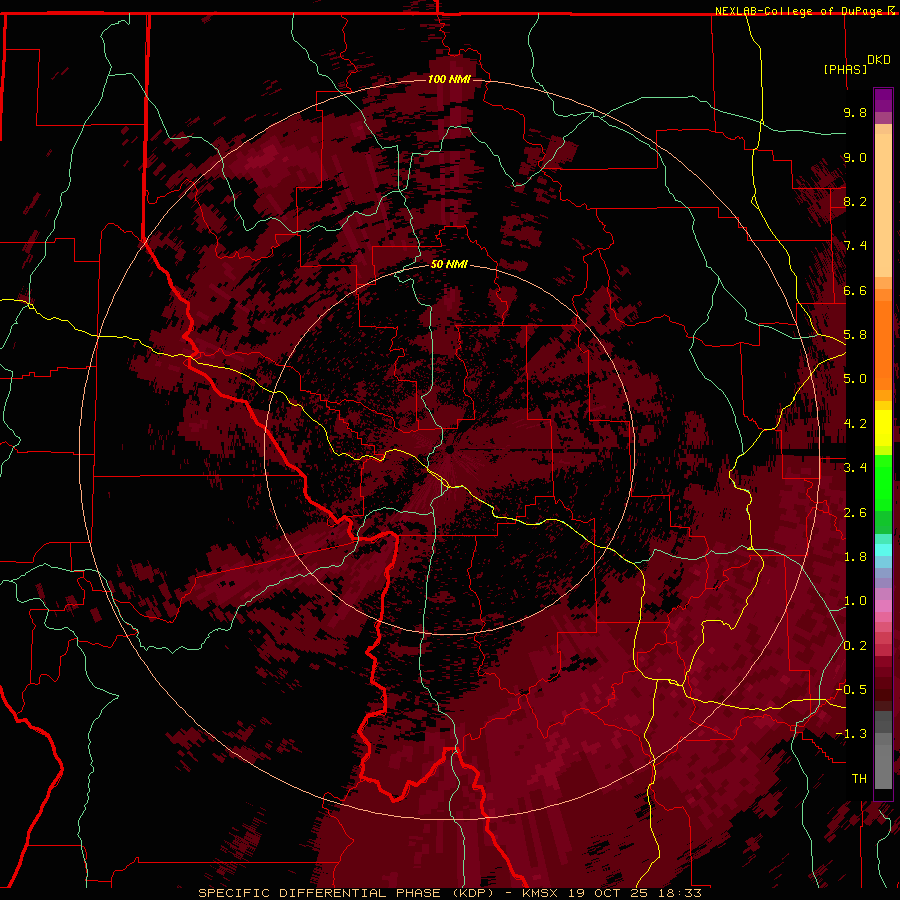900x900 pixels.
Task: Click the 0.2 scale value
Action: 855,646
